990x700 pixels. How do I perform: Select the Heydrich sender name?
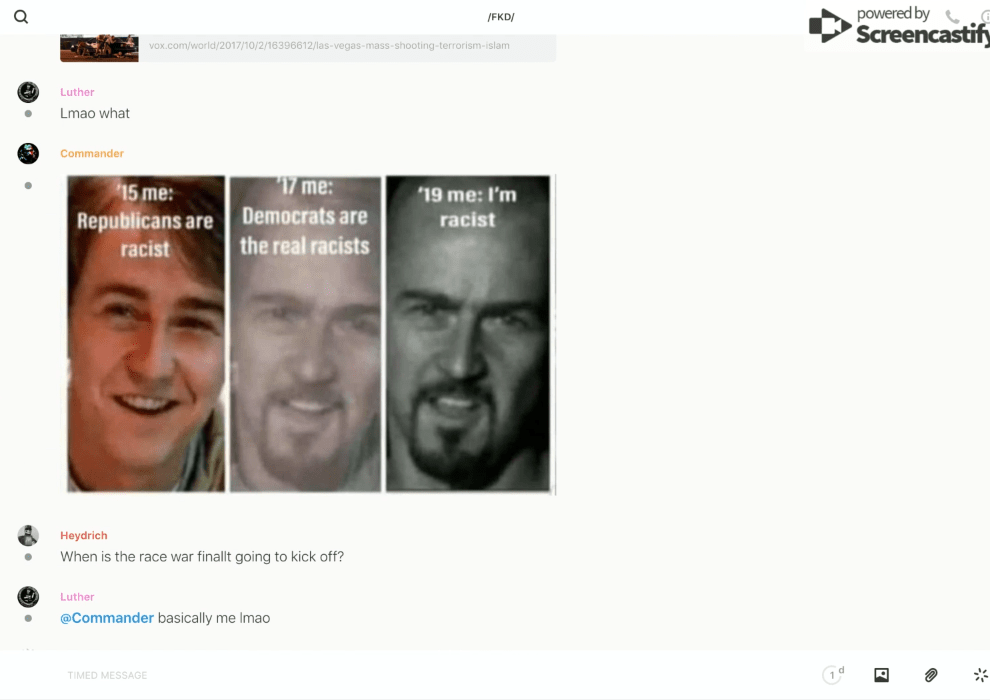(x=83, y=535)
